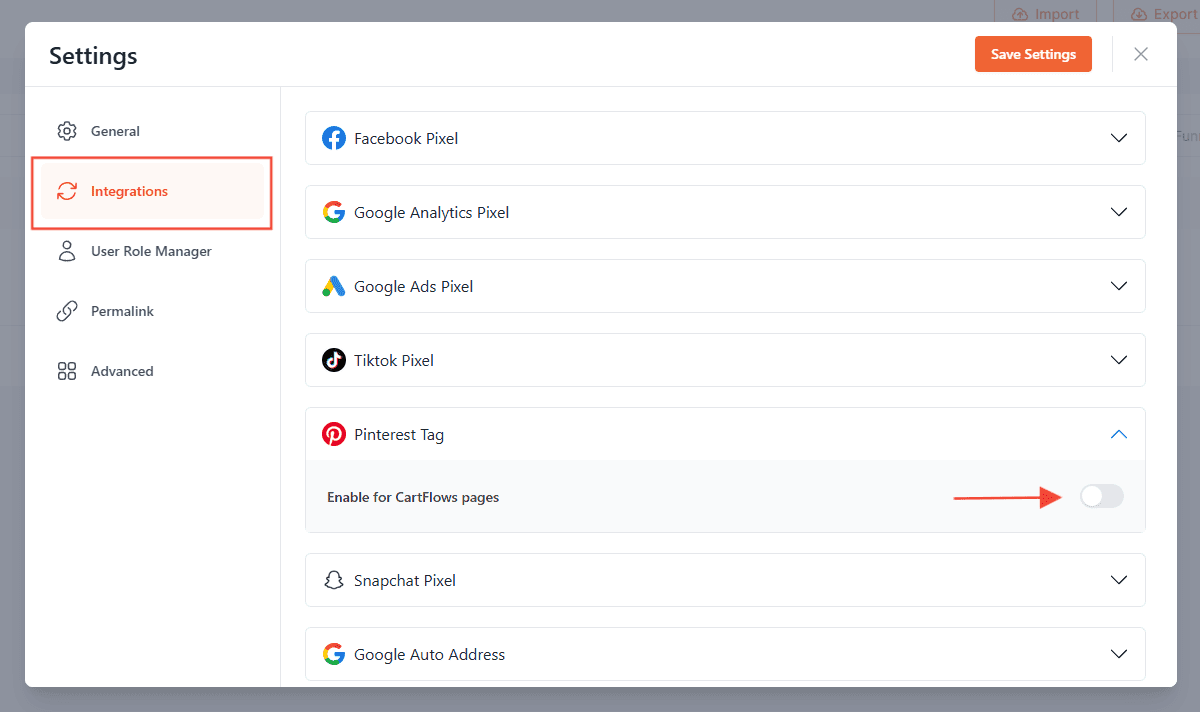Expand the Snapchat Pixel section chevron
The image size is (1200, 712).
[1119, 580]
